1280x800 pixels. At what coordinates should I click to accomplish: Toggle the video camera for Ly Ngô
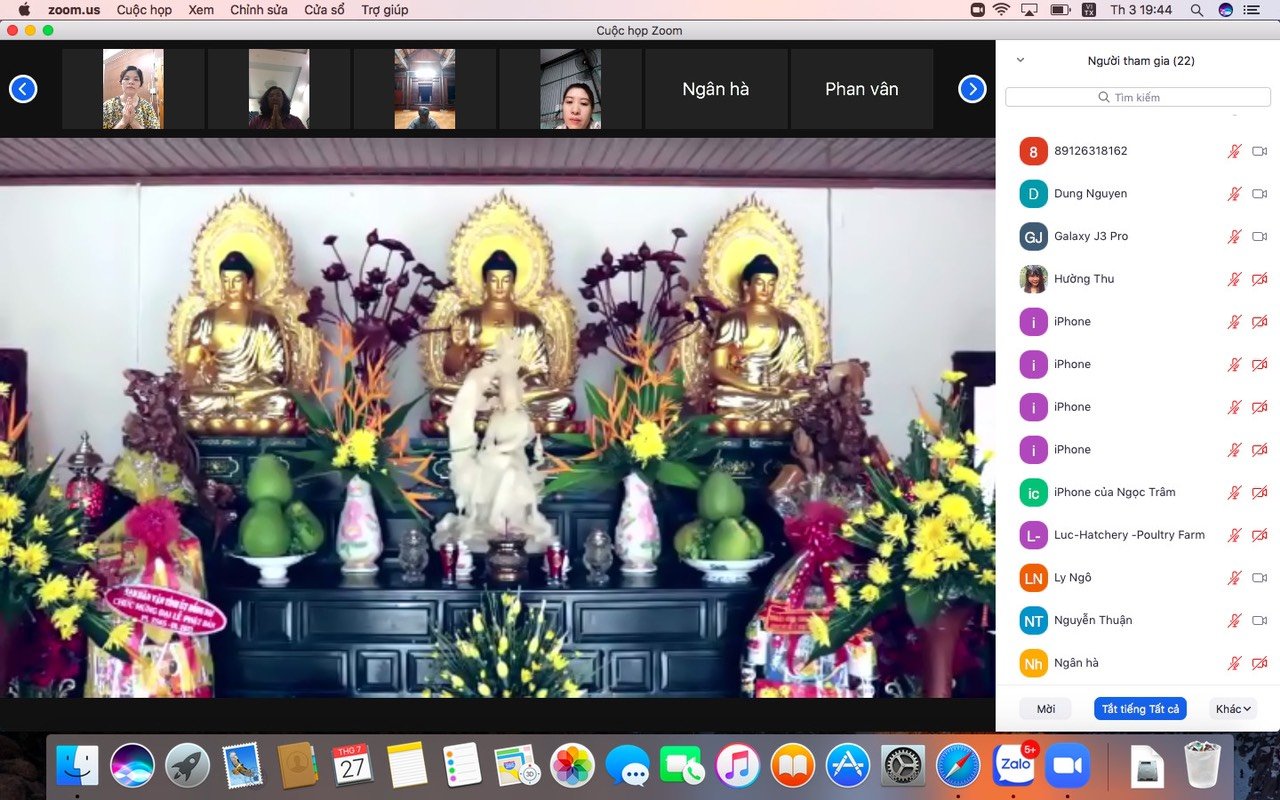pos(1259,578)
